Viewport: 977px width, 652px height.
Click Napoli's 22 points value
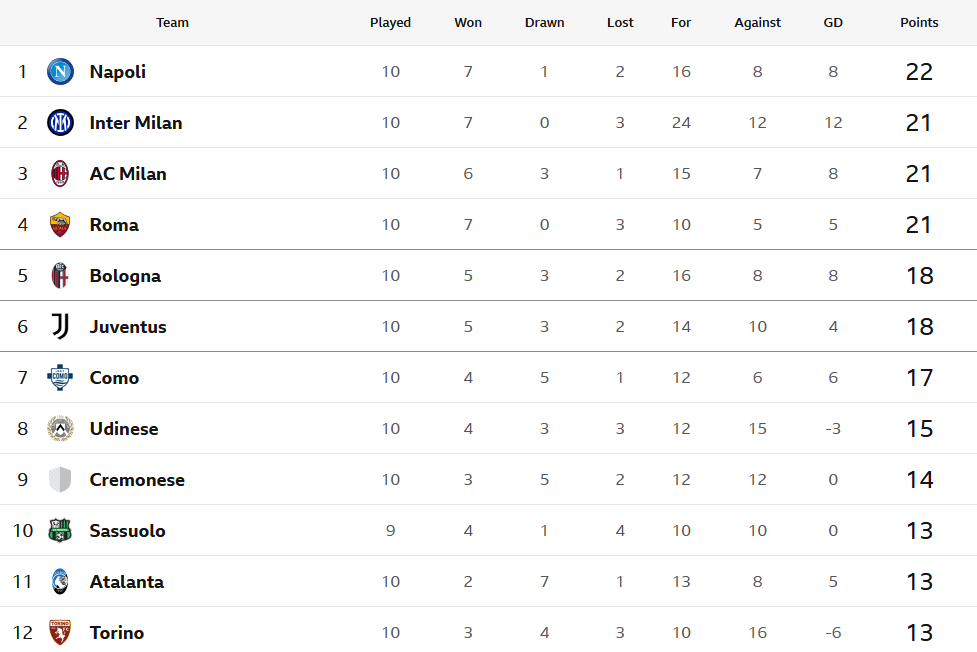[x=919, y=72]
